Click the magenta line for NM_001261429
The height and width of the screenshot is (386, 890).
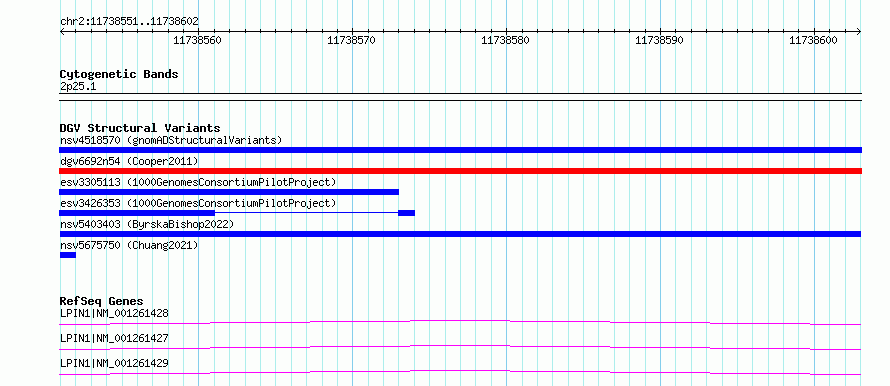coord(460,372)
